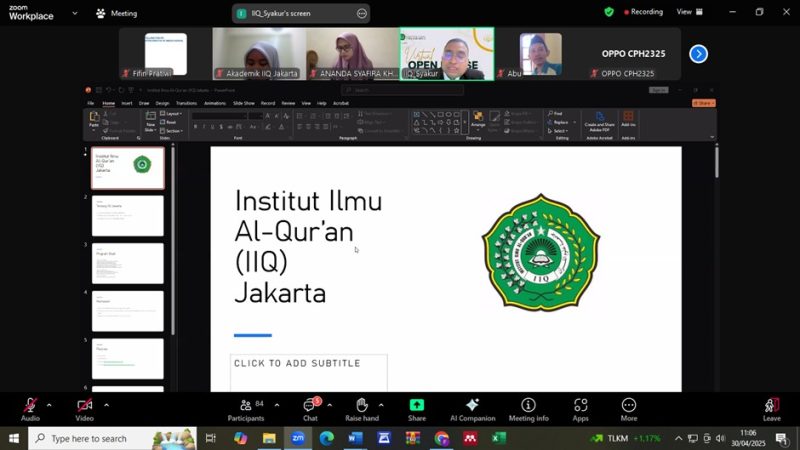Open PowerPoint File tab
The width and height of the screenshot is (800, 450).
[x=90, y=103]
